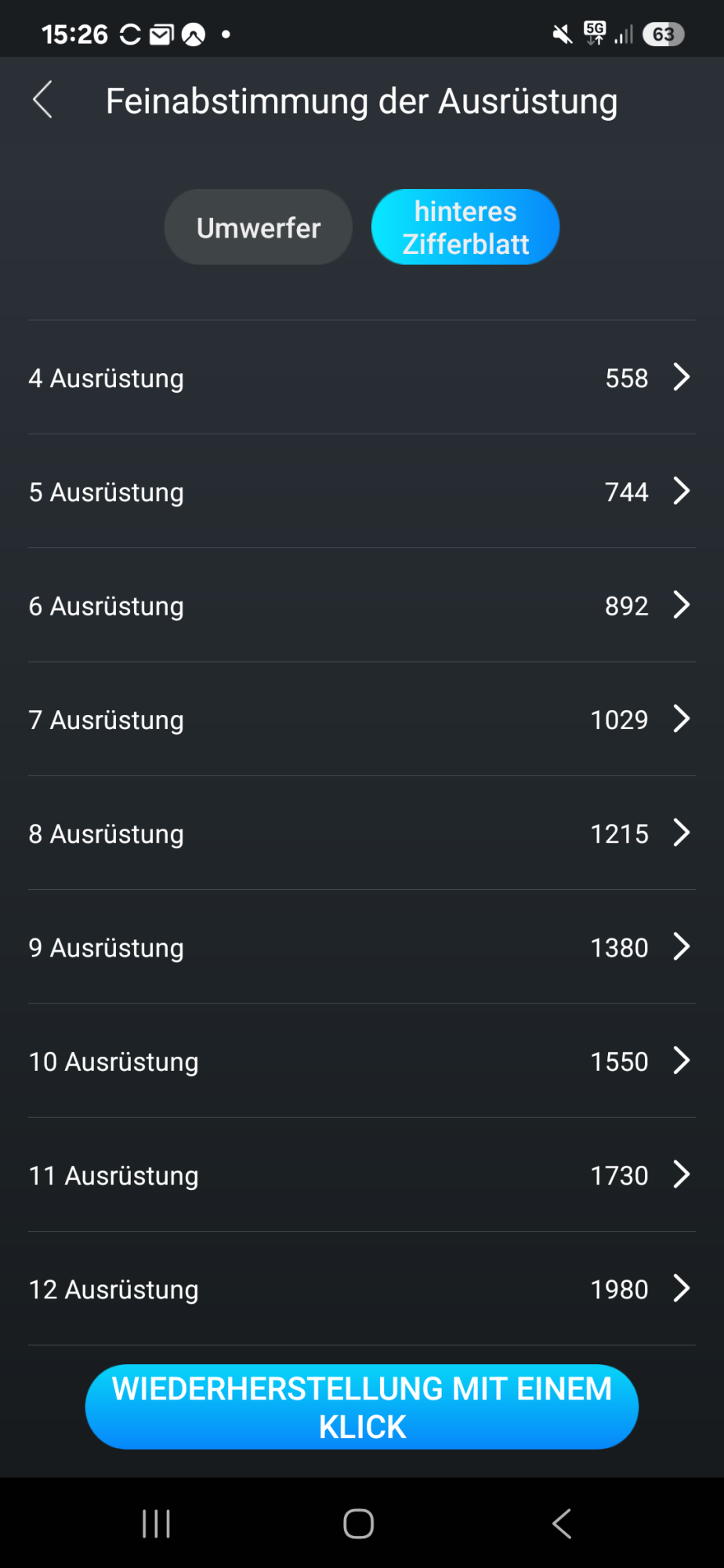Tap the mail notification icon
Image resolution: width=724 pixels, height=1568 pixels.
point(161,34)
